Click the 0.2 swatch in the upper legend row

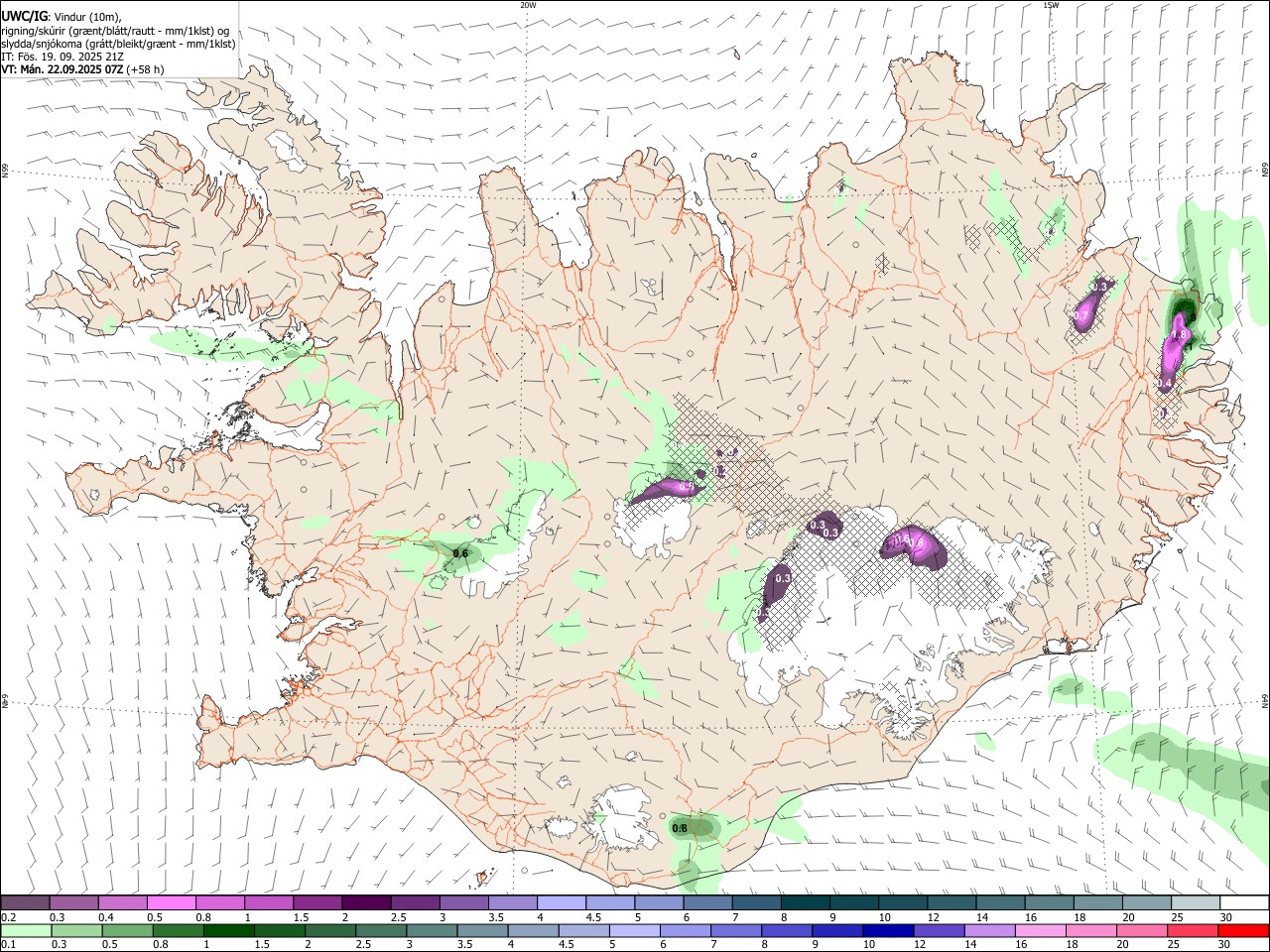coord(26,902)
